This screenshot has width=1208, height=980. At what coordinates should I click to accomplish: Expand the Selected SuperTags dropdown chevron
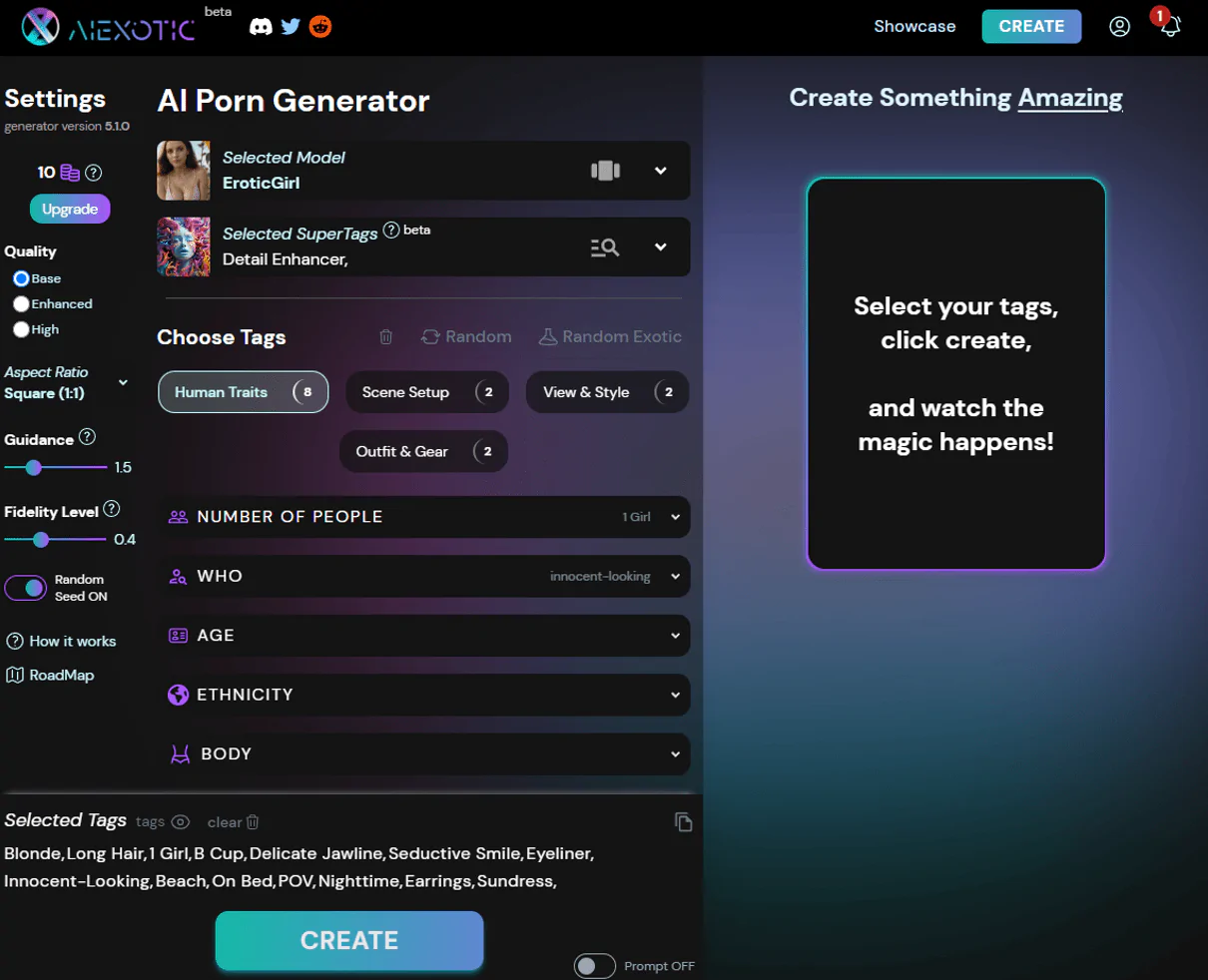click(660, 247)
